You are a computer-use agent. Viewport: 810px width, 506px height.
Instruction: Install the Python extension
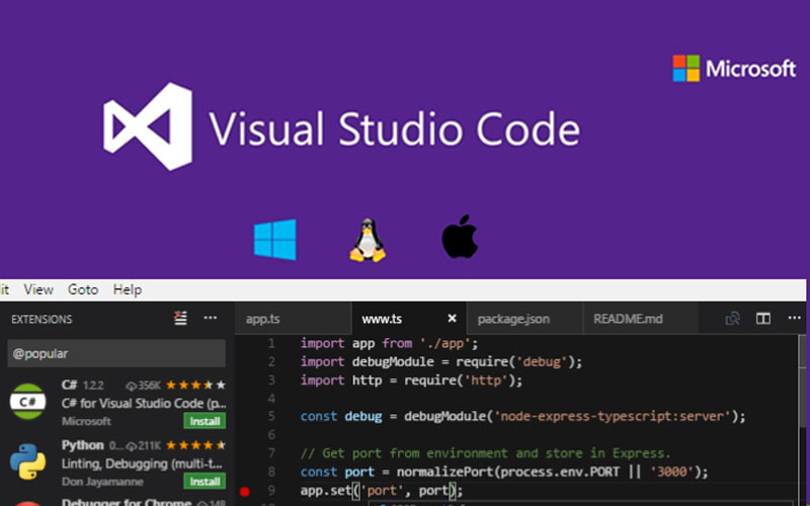pos(205,481)
